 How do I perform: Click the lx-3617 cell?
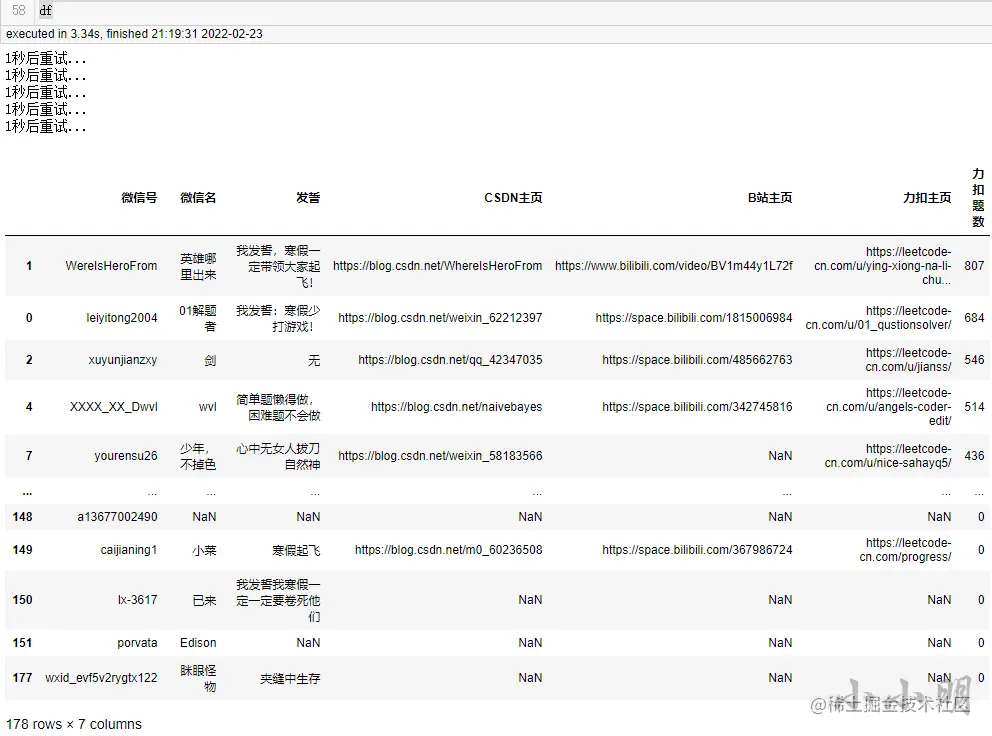tap(137, 599)
